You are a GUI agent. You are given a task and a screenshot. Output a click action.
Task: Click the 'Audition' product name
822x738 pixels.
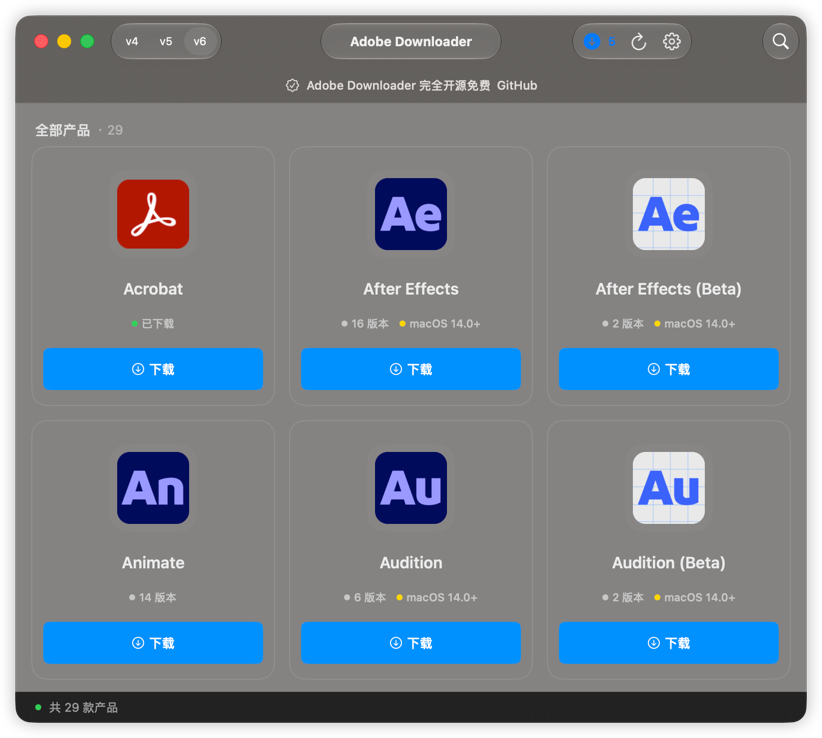(411, 563)
